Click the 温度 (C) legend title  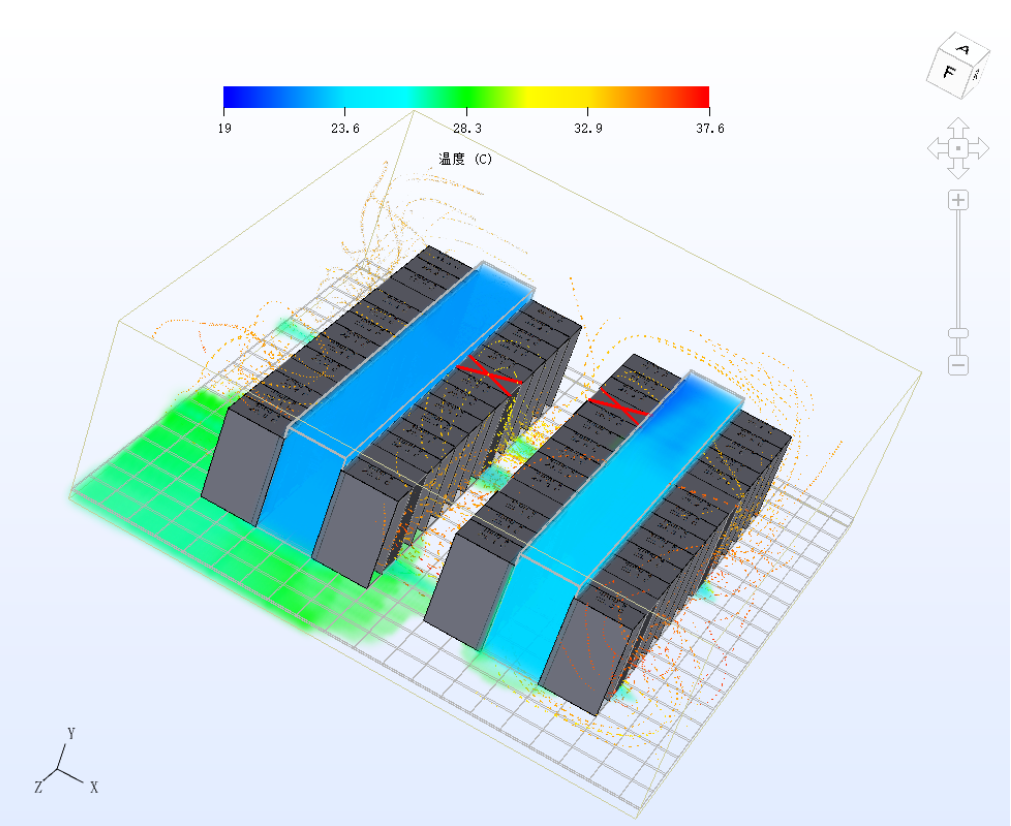tap(466, 159)
